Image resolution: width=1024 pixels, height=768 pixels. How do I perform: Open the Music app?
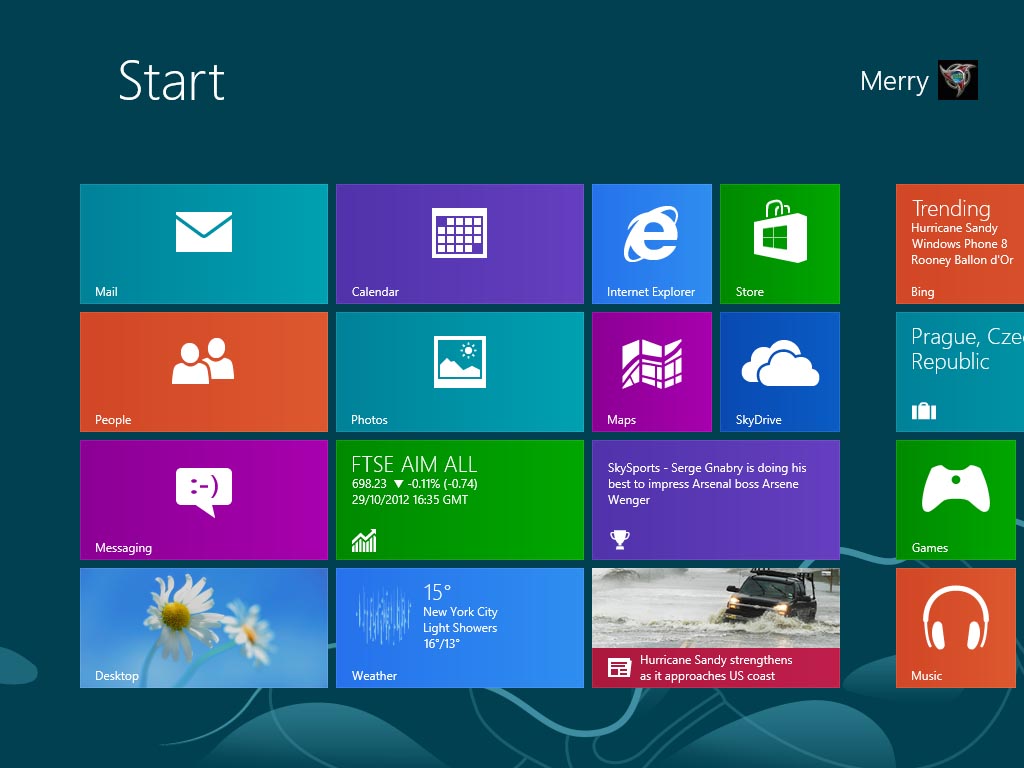pyautogui.click(x=955, y=627)
